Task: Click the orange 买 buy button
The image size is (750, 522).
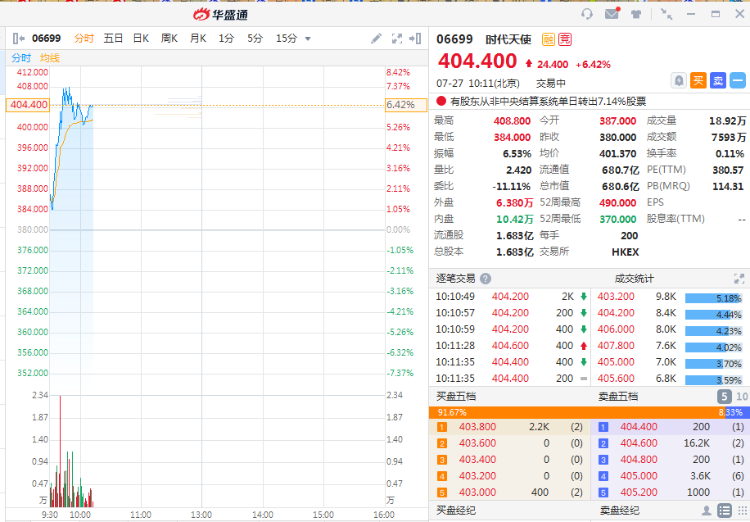Action: 698,80
